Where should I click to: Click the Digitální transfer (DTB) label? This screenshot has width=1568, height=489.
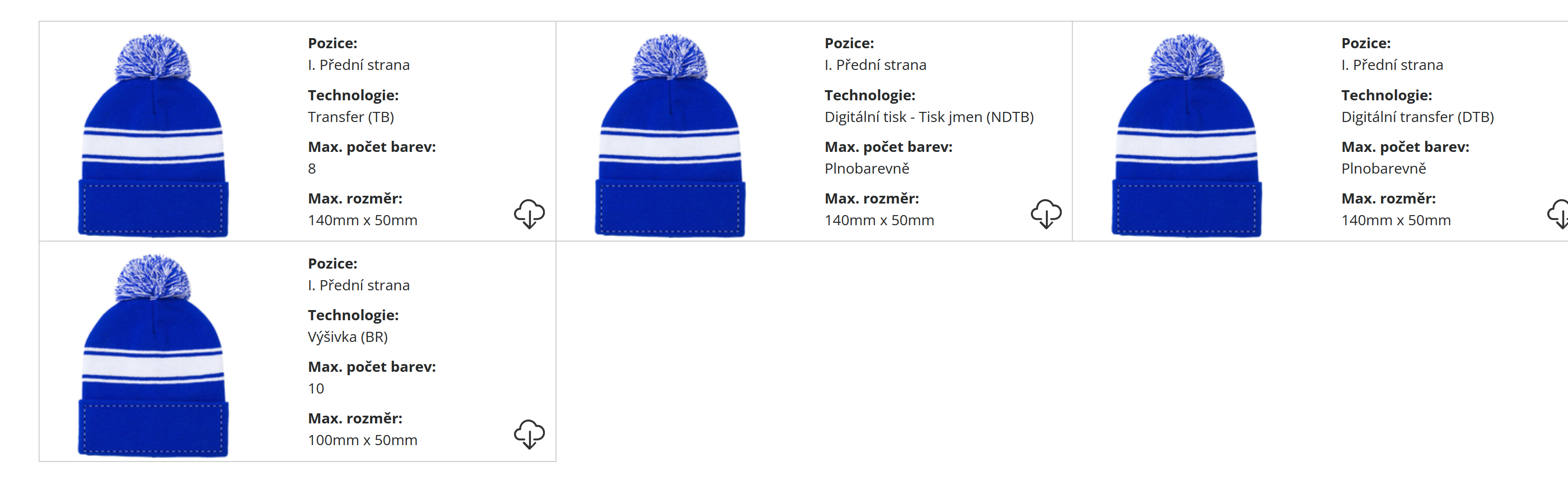(1417, 117)
